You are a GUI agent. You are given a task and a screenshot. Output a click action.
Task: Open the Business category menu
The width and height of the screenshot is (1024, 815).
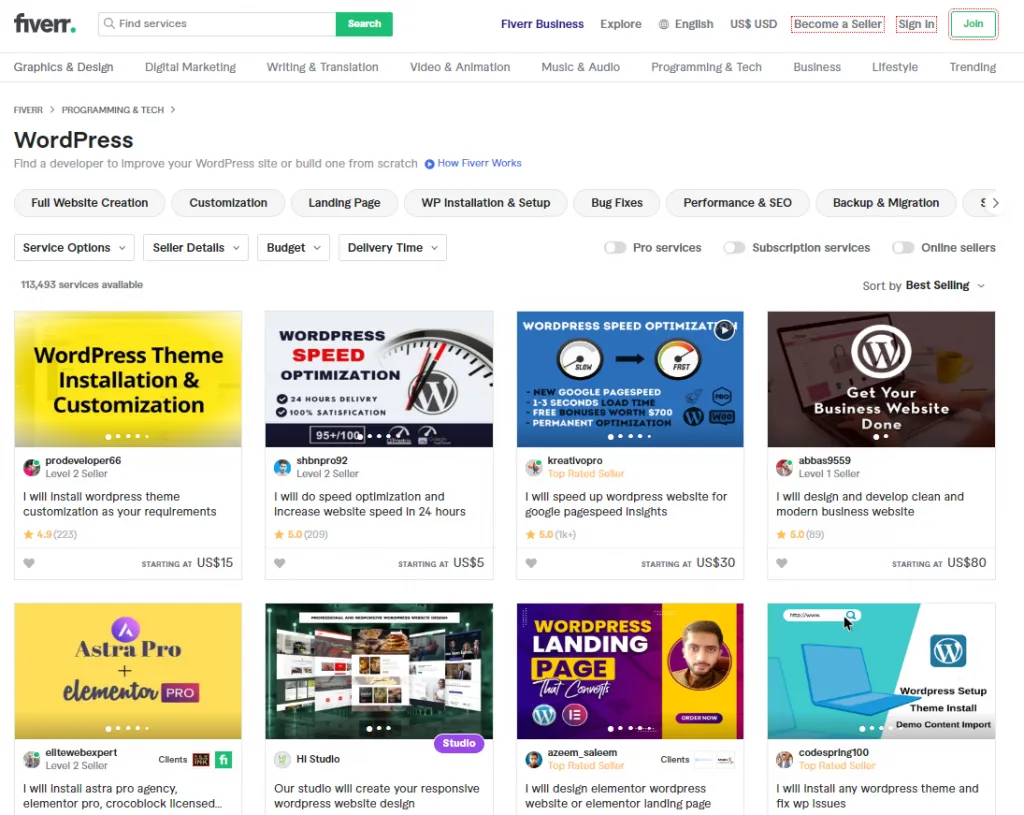tap(816, 67)
